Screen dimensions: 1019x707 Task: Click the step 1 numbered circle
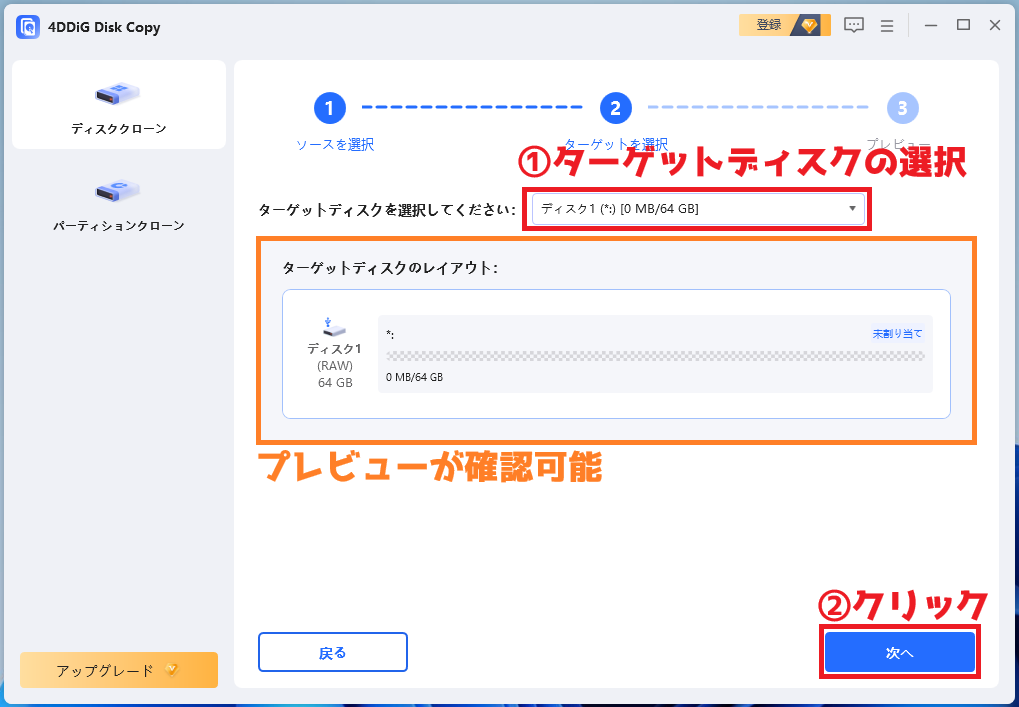[x=330, y=108]
